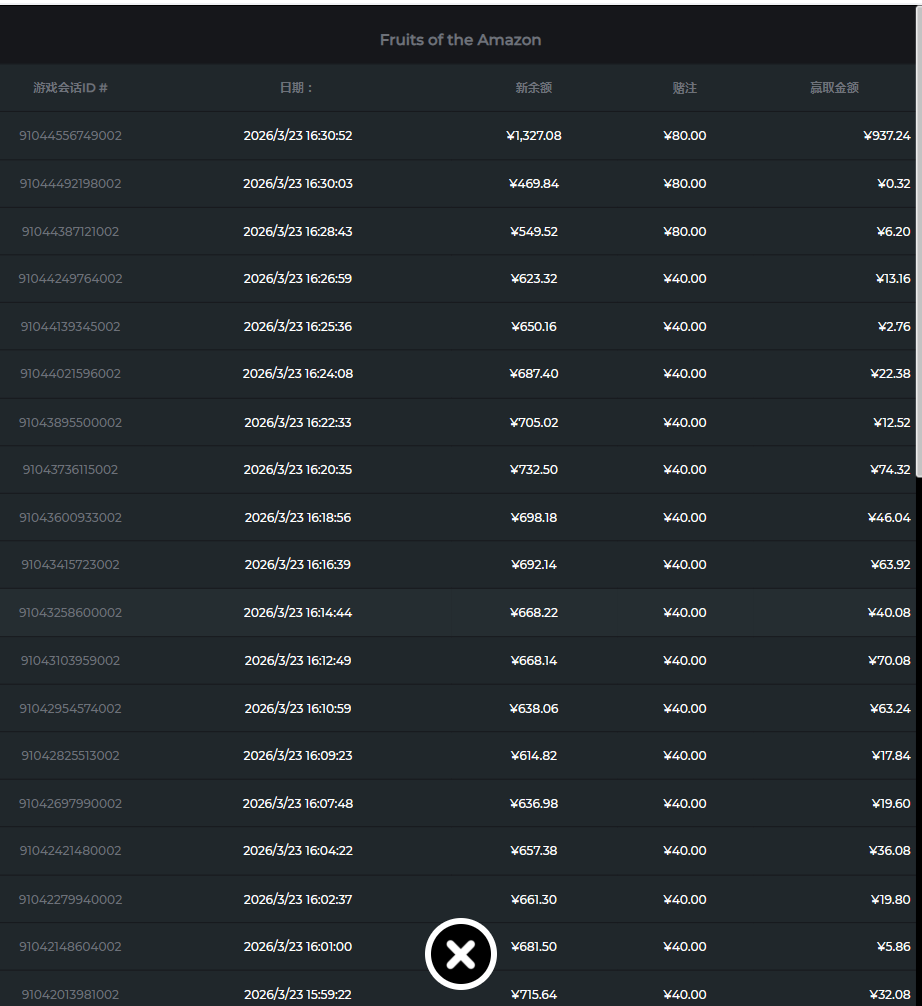Open game session ID 91044249764002
The height and width of the screenshot is (1006, 922).
tap(70, 279)
